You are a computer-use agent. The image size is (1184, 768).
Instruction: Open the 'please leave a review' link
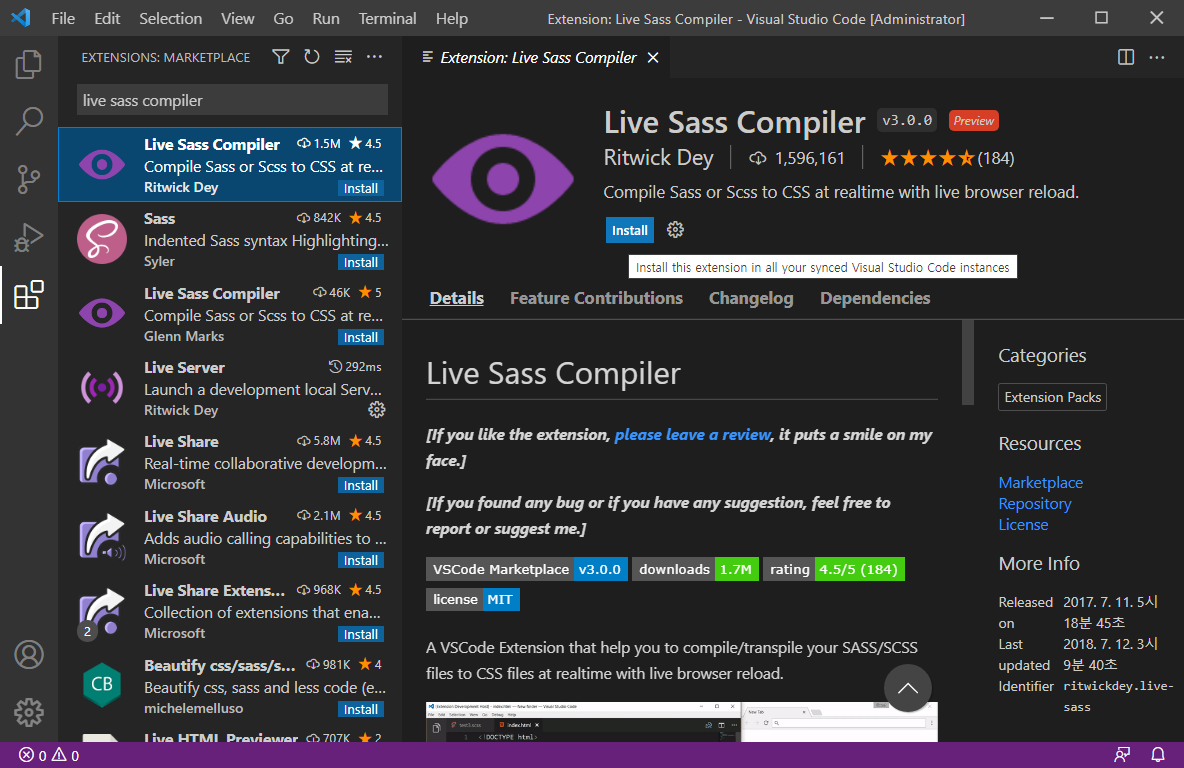click(x=692, y=435)
